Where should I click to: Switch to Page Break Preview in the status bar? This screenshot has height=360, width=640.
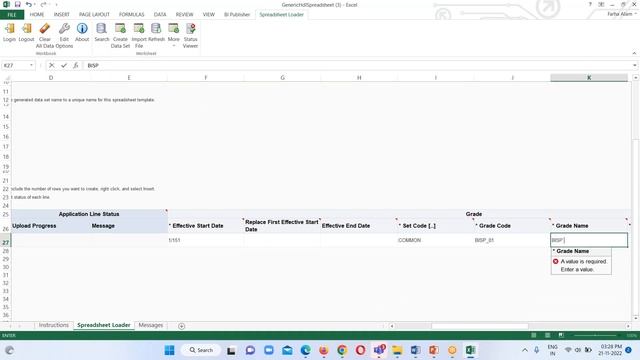click(561, 335)
